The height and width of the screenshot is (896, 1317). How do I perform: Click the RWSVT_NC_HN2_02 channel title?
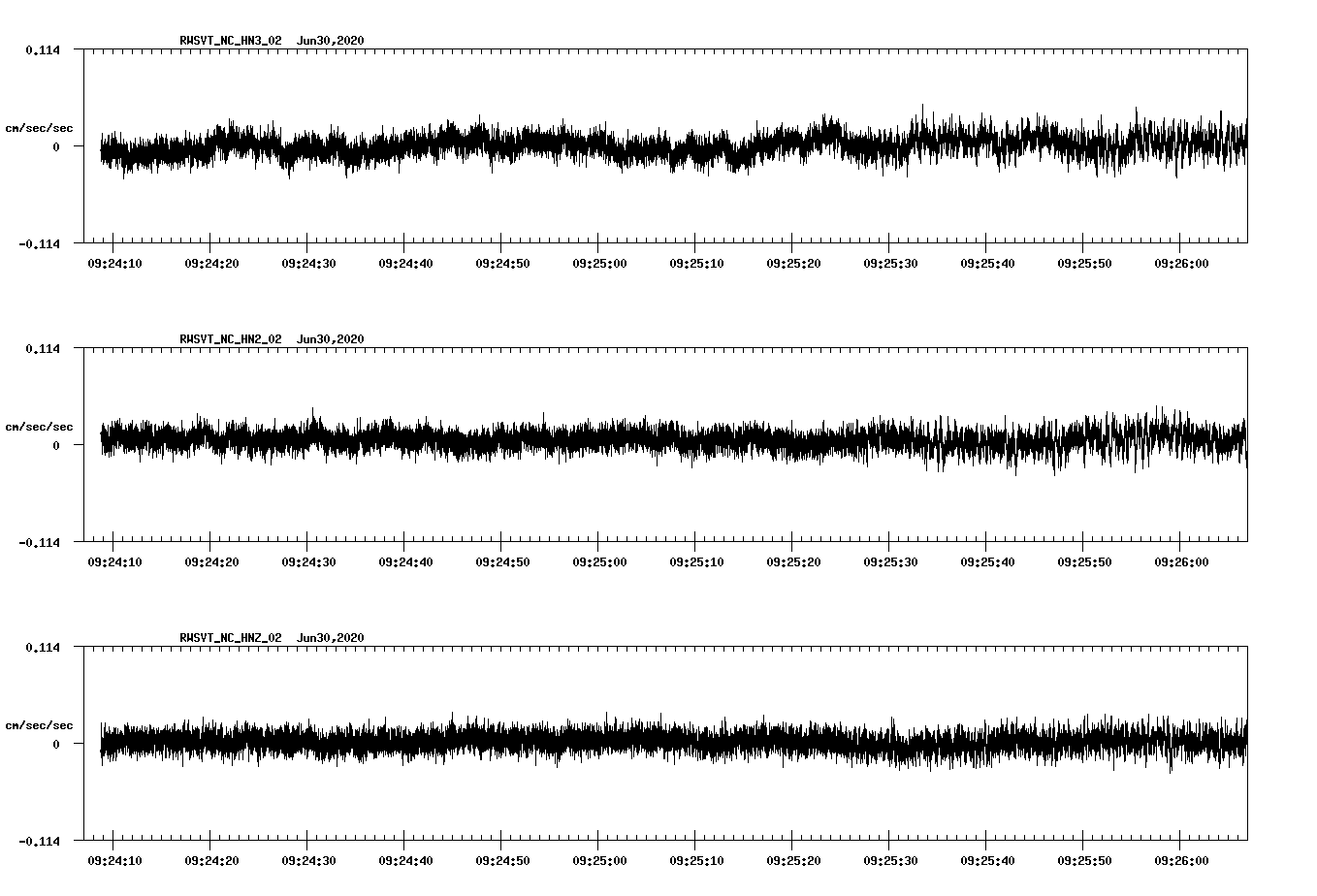231,339
